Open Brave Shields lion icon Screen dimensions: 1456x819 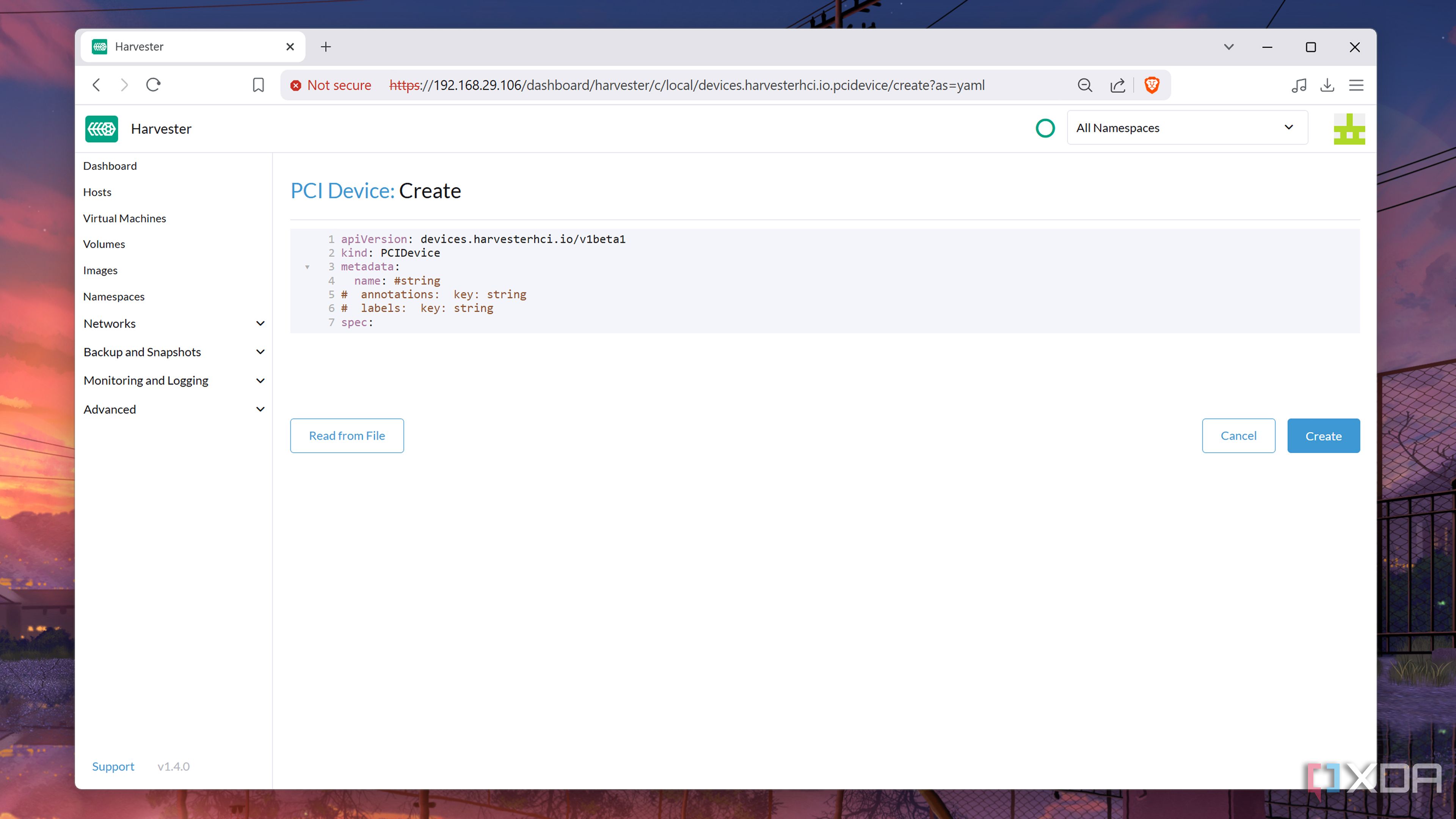1152,85
